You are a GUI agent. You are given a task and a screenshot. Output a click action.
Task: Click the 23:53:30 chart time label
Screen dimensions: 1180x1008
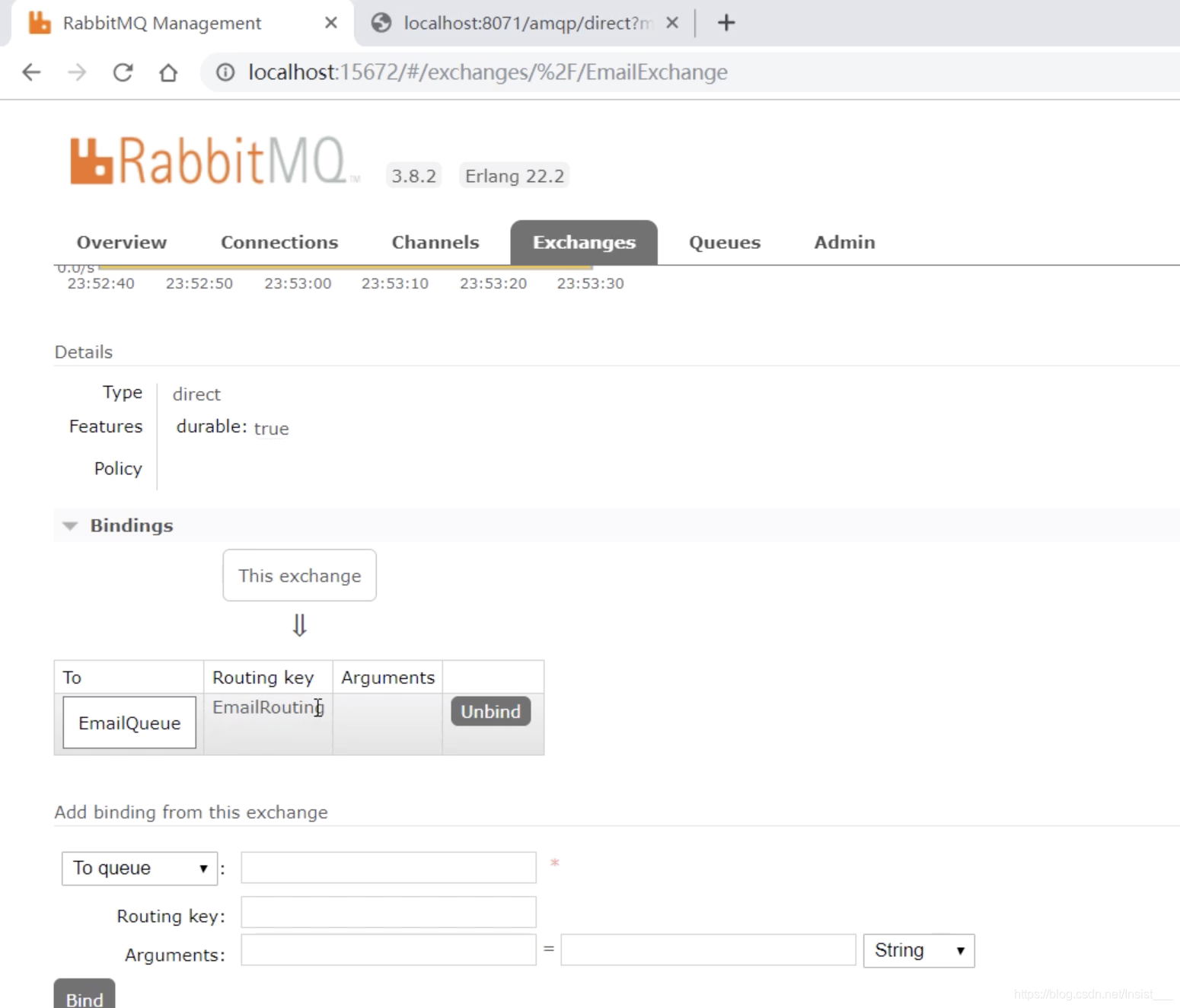[590, 283]
